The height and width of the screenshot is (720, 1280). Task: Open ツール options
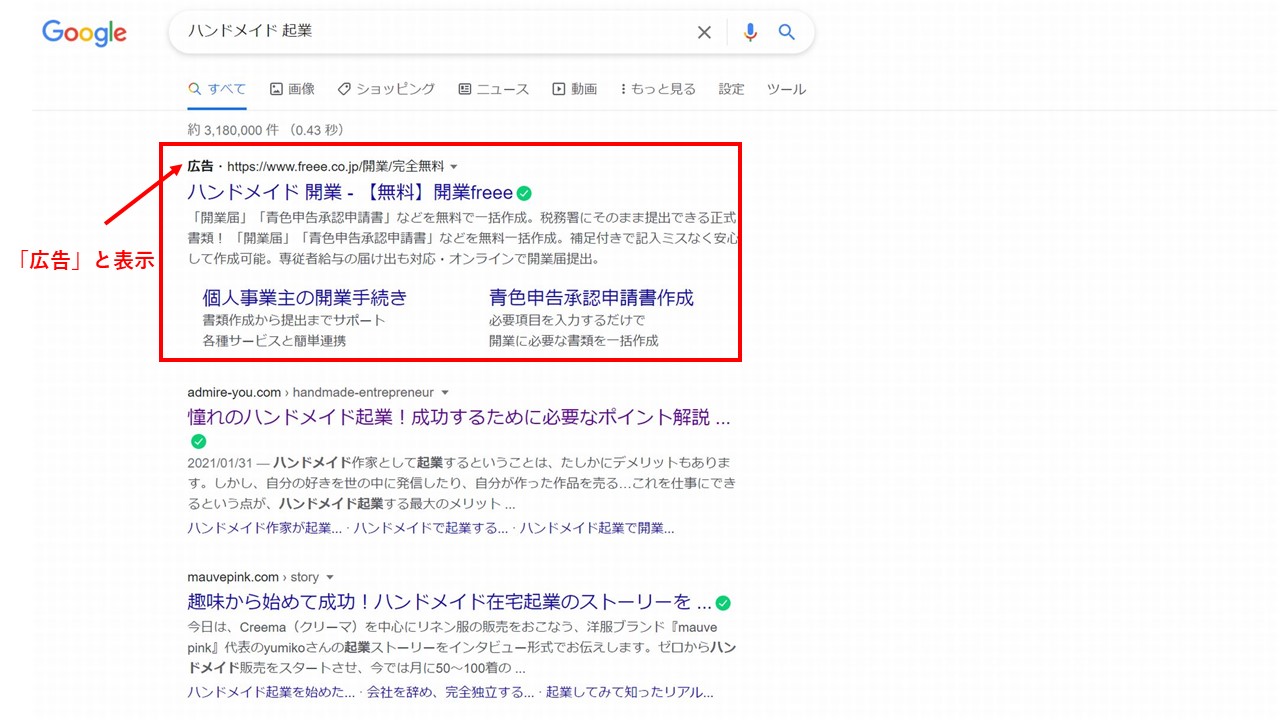[786, 89]
